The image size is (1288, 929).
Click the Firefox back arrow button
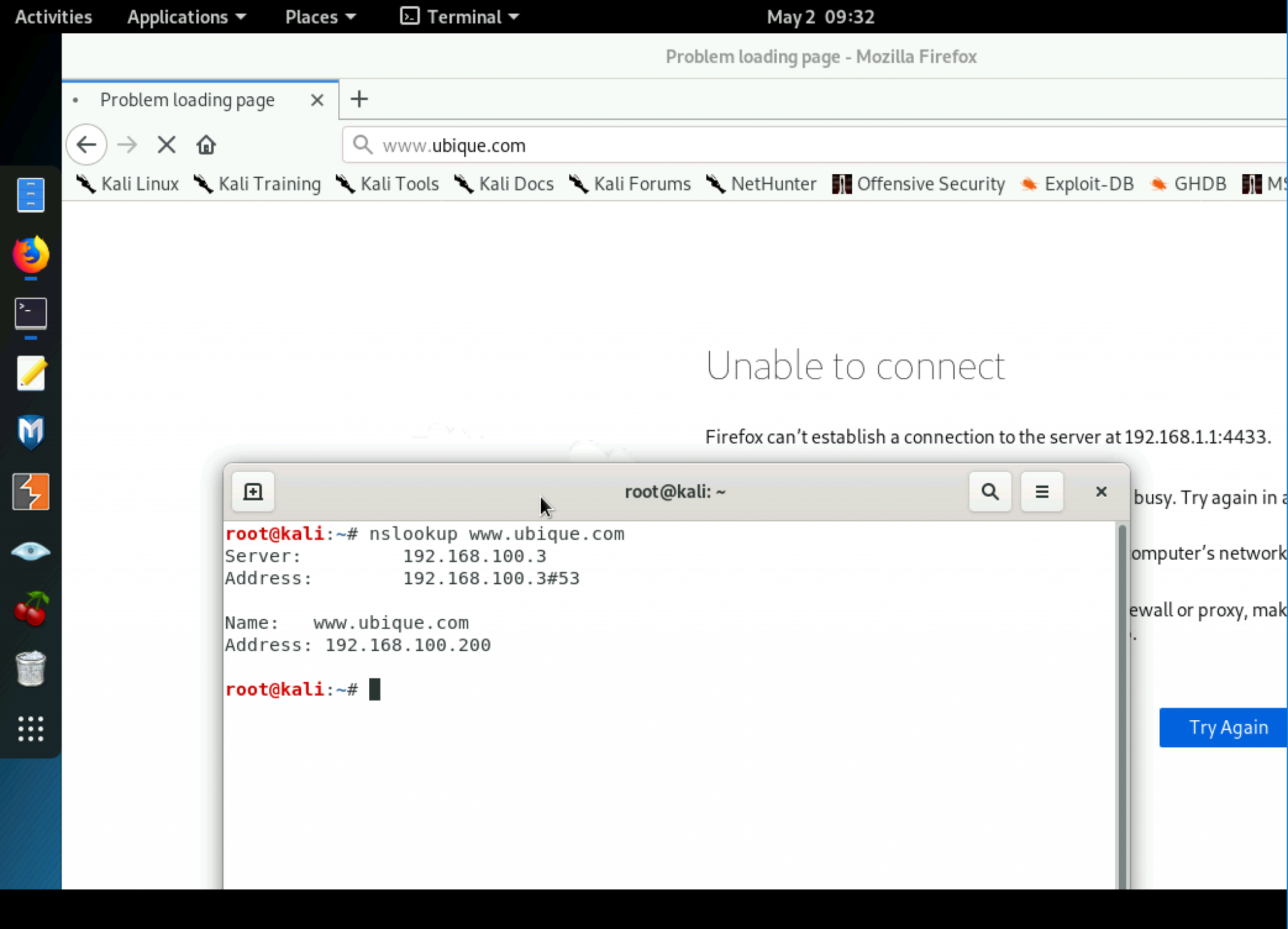point(86,145)
